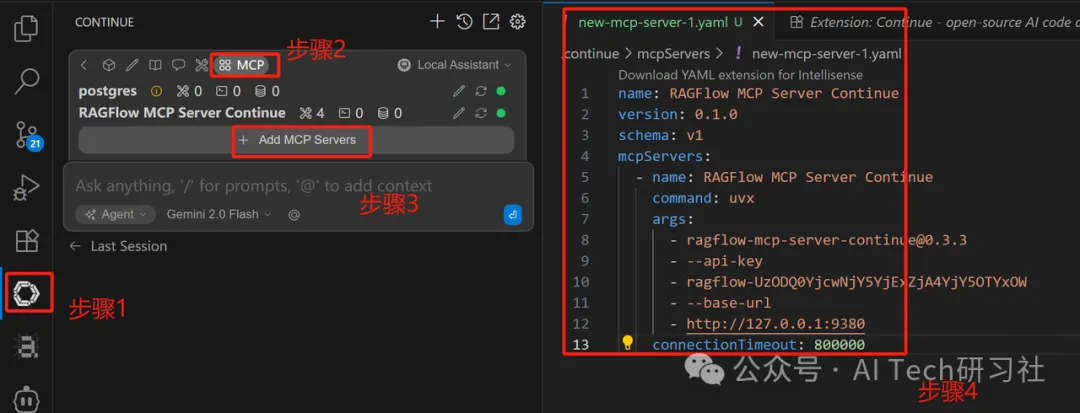Screen dimensions: 1080x413
Task: Click RAGFlow server green status indicator
Action: (501, 113)
